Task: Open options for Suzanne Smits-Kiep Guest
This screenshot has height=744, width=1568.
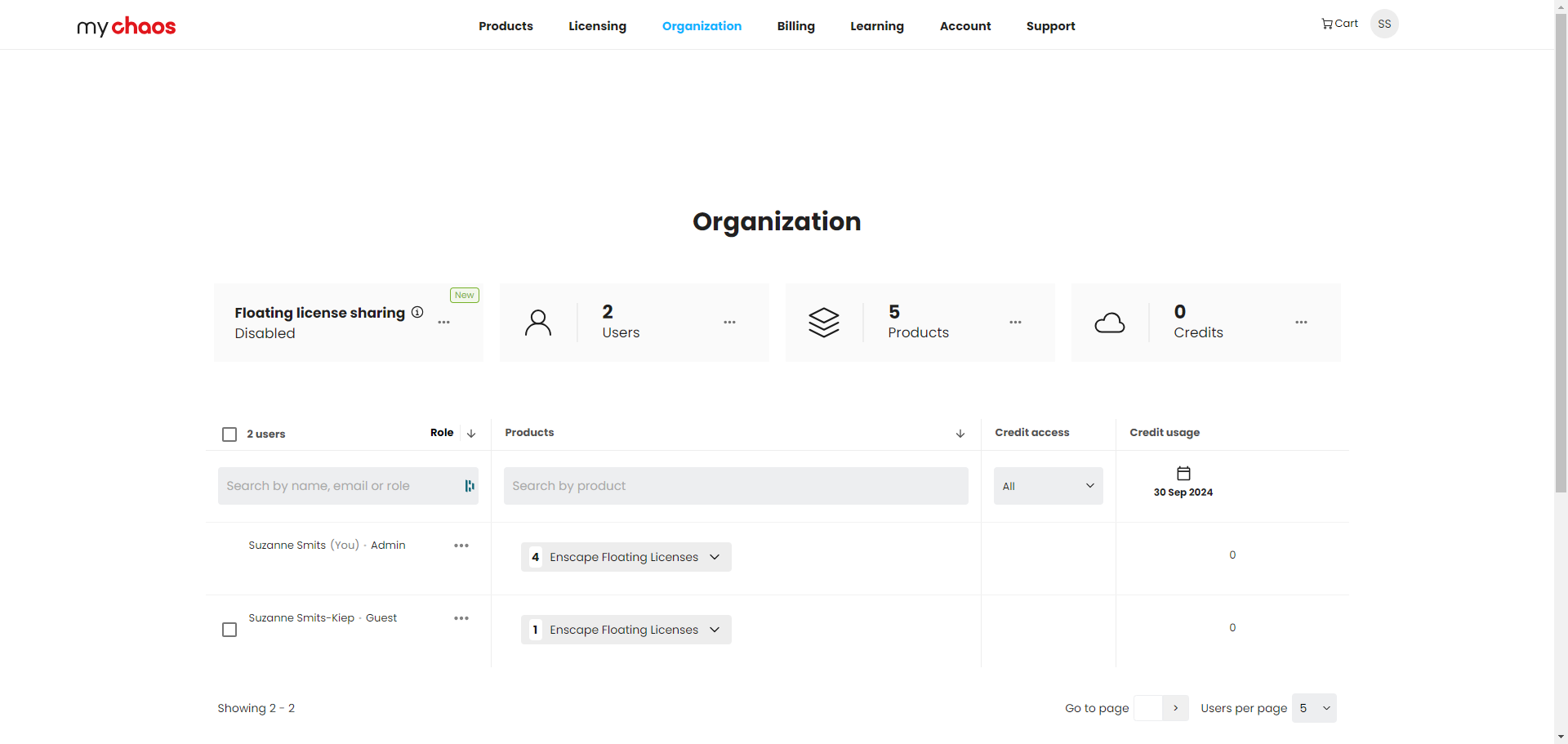Action: click(461, 618)
